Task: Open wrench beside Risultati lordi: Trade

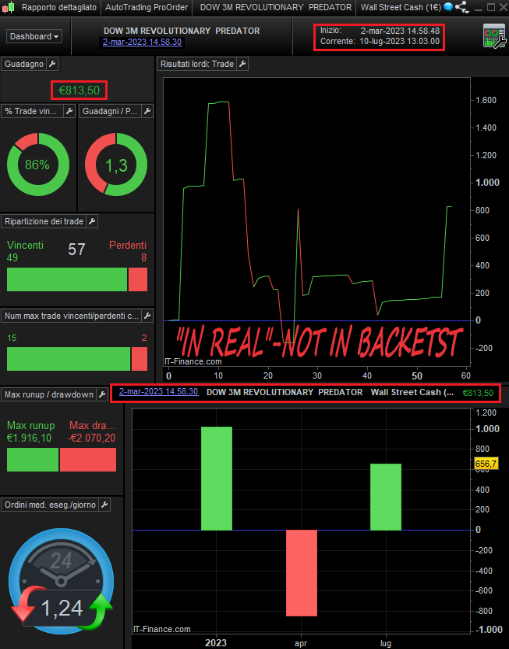Action: pos(243,64)
